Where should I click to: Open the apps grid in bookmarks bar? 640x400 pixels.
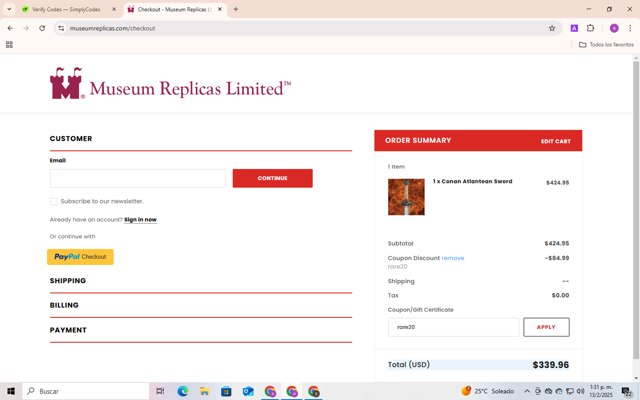click(9, 44)
